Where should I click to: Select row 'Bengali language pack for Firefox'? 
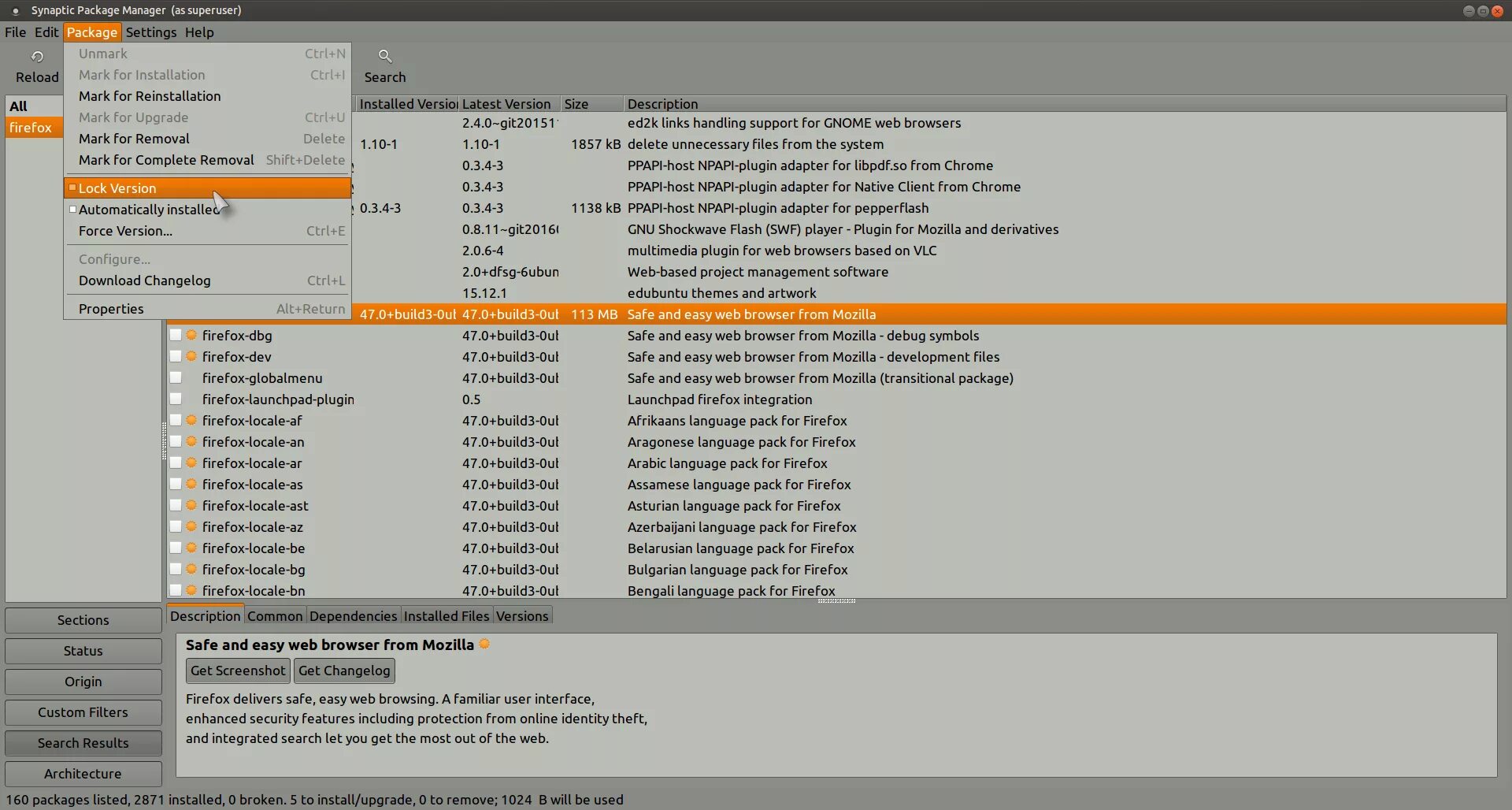tap(836, 590)
